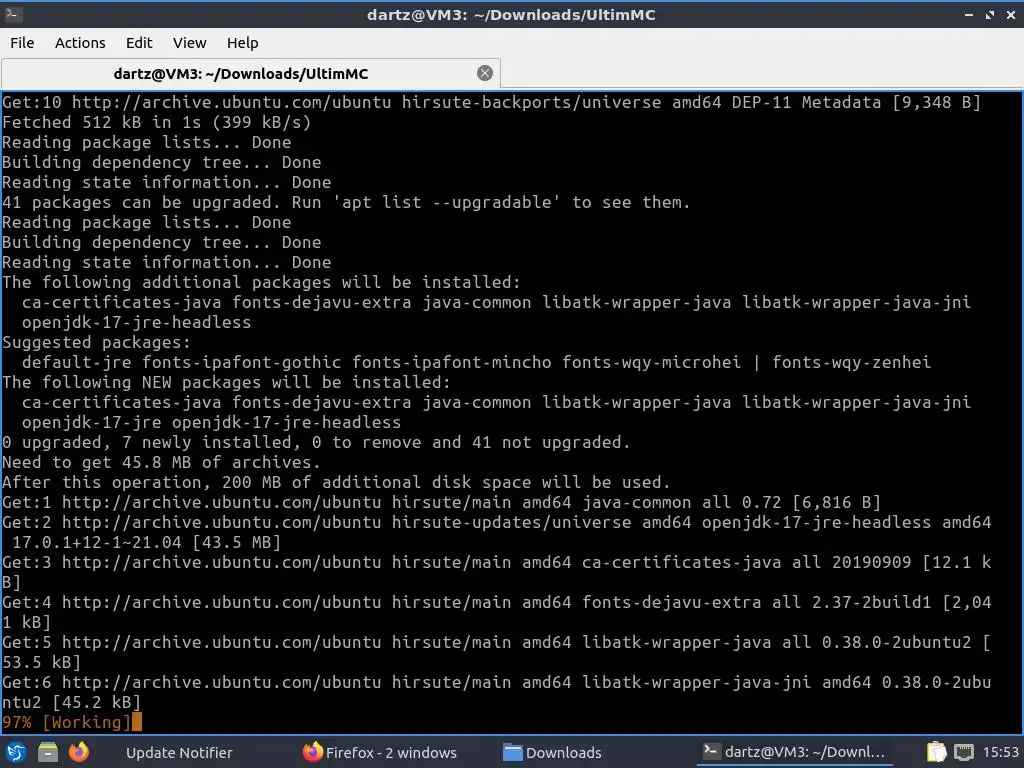1024x768 pixels.
Task: Click the 'Fetched 512 kB in 1s' line
Action: (157, 122)
